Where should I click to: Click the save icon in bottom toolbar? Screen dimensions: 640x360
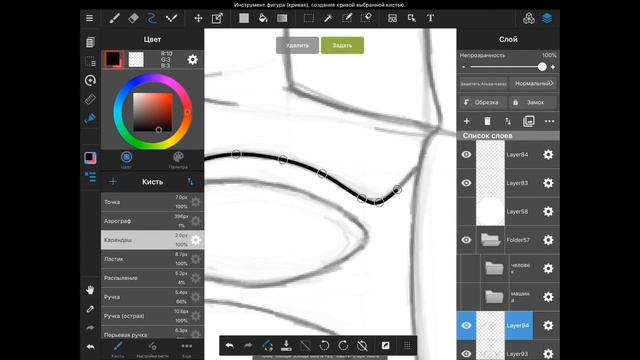pyautogui.click(x=287, y=346)
